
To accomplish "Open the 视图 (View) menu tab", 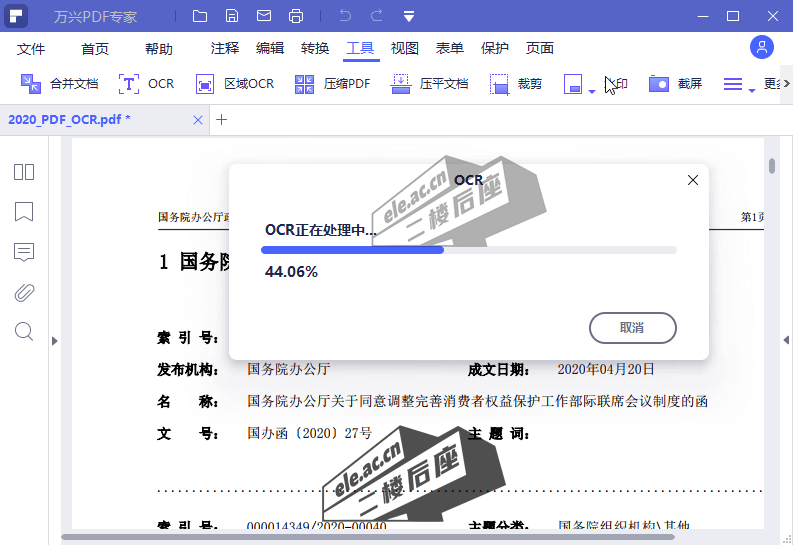I will pyautogui.click(x=405, y=48).
